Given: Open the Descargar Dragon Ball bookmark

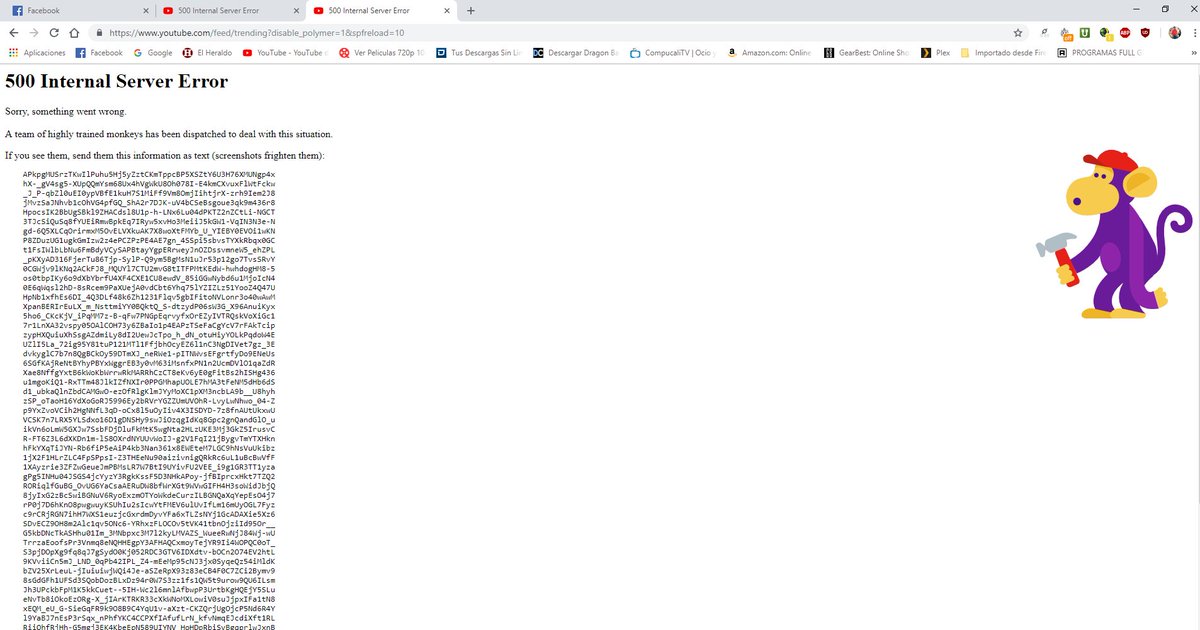Looking at the screenshot, I should (x=576, y=53).
